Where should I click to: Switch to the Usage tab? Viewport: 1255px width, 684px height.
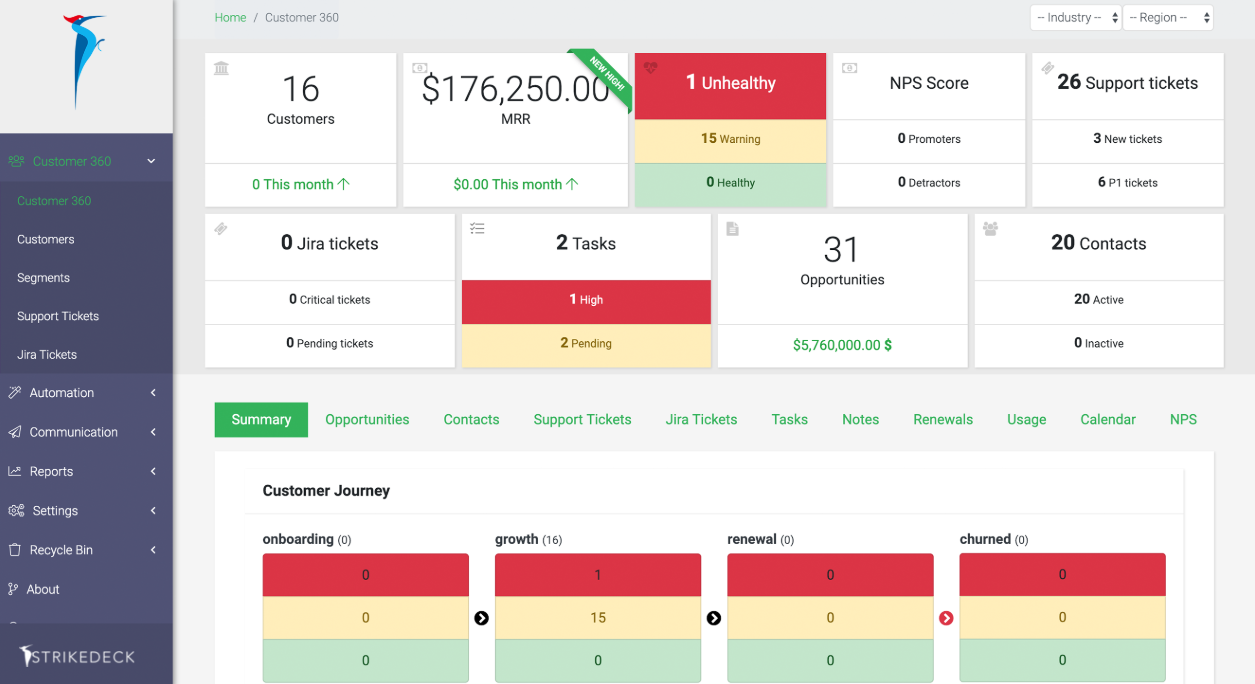coord(1026,420)
